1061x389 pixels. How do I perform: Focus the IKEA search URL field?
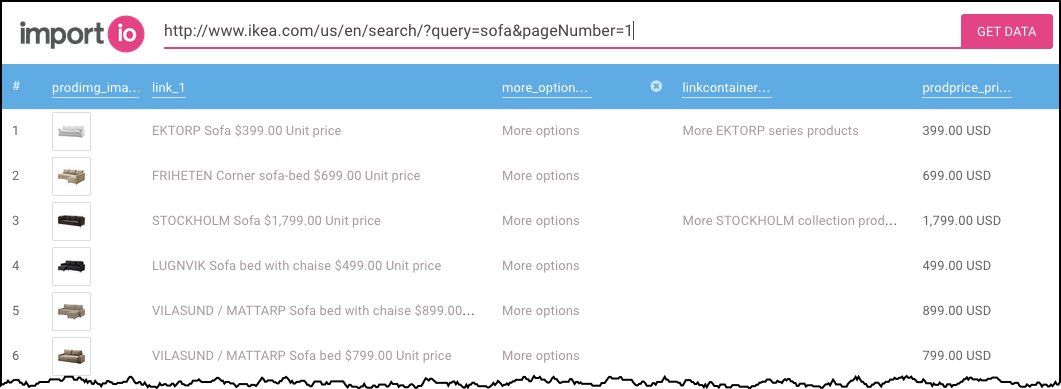562,32
